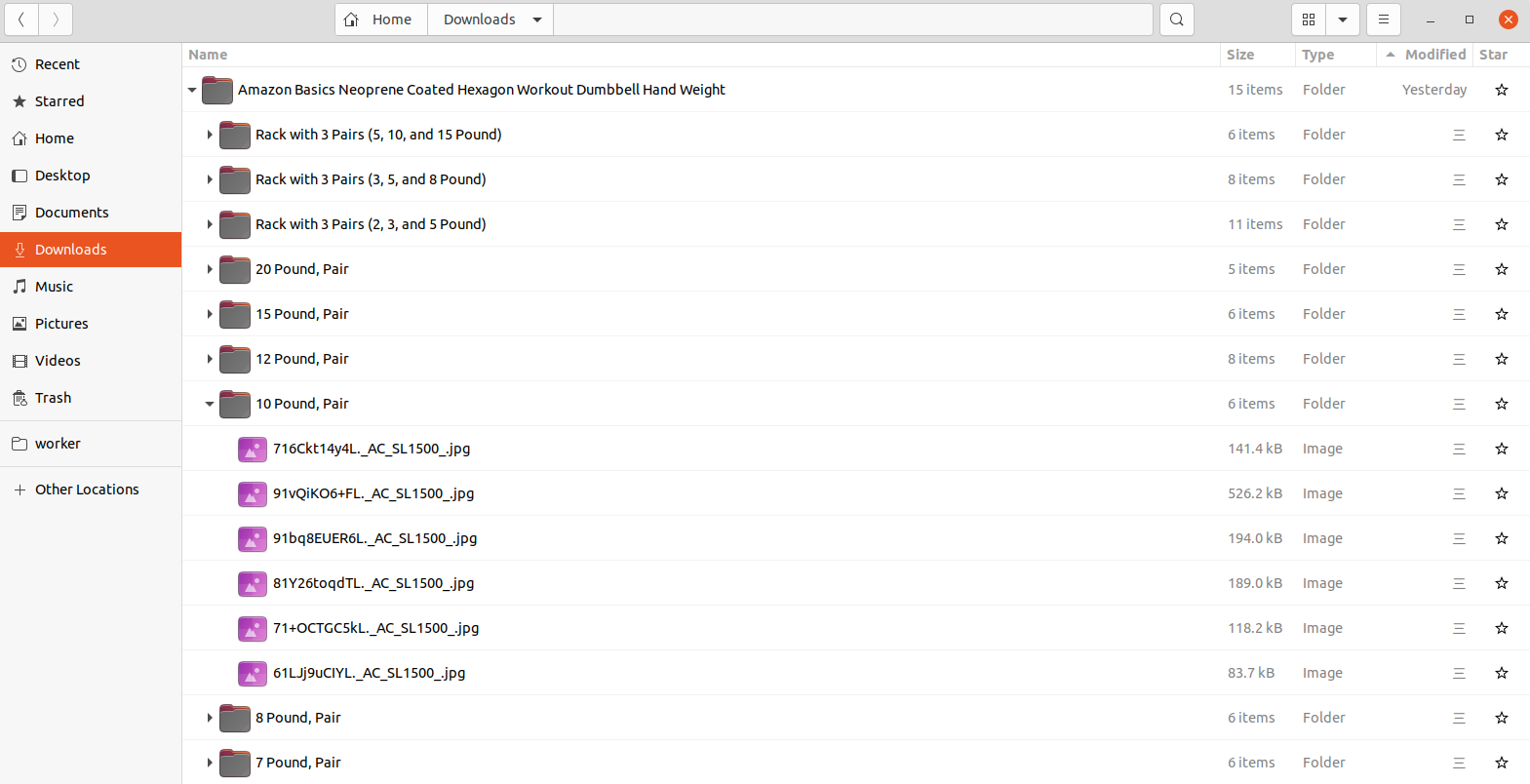1530x784 pixels.
Task: Open the view options dropdown arrow
Action: click(1343, 20)
